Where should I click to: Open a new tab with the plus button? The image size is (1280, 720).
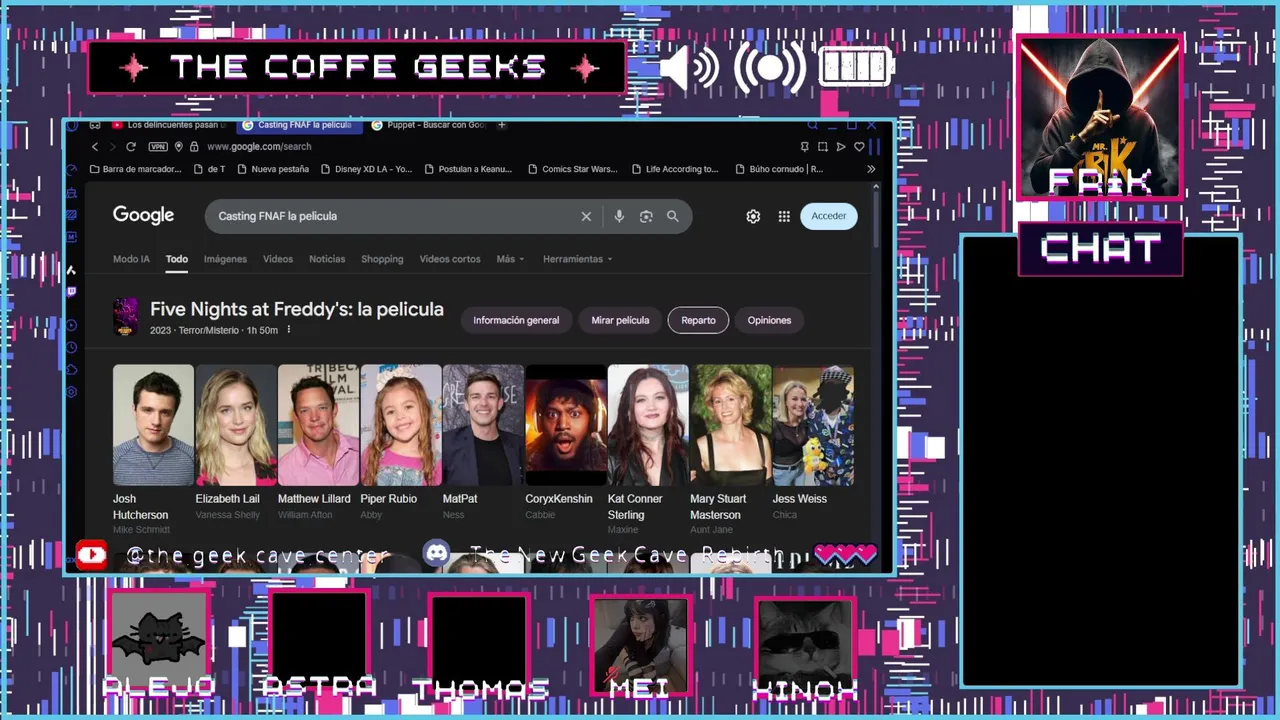tap(502, 125)
